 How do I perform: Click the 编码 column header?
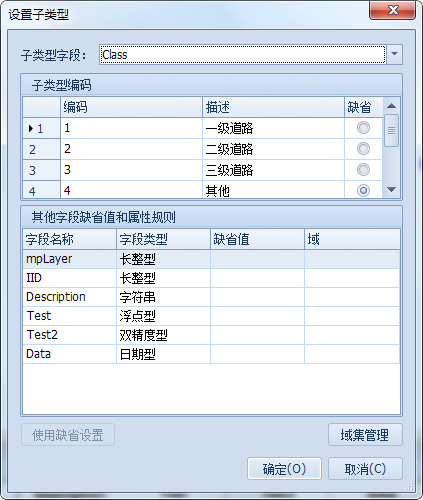131,107
